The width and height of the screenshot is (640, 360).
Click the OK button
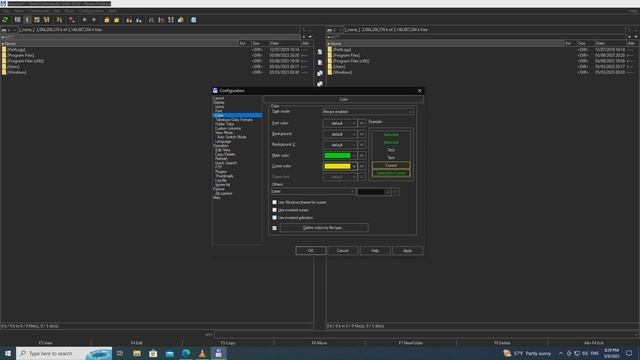(311, 251)
